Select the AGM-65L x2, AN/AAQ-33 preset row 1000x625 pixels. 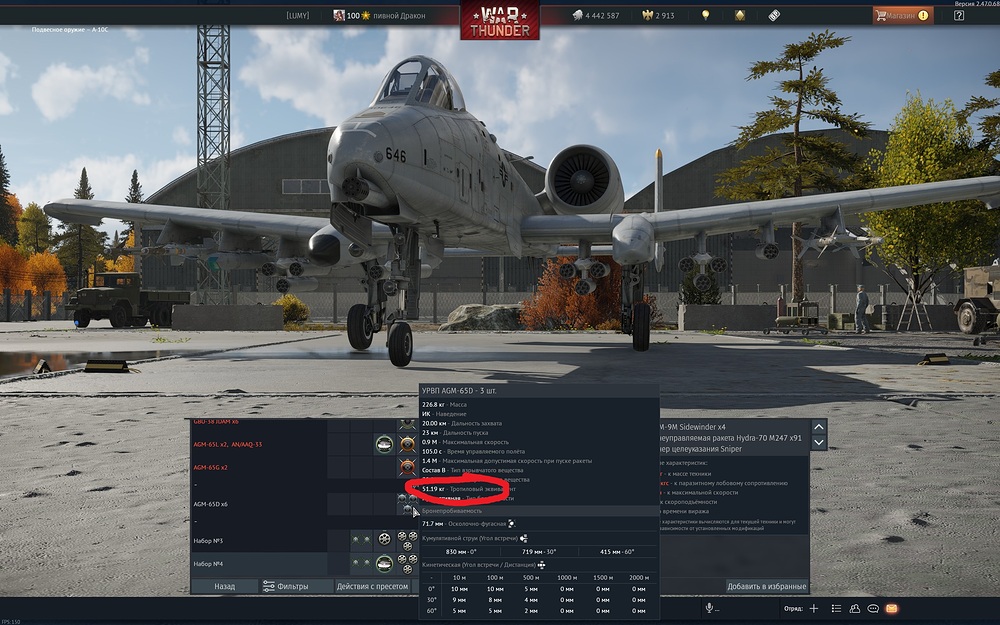tap(305, 445)
